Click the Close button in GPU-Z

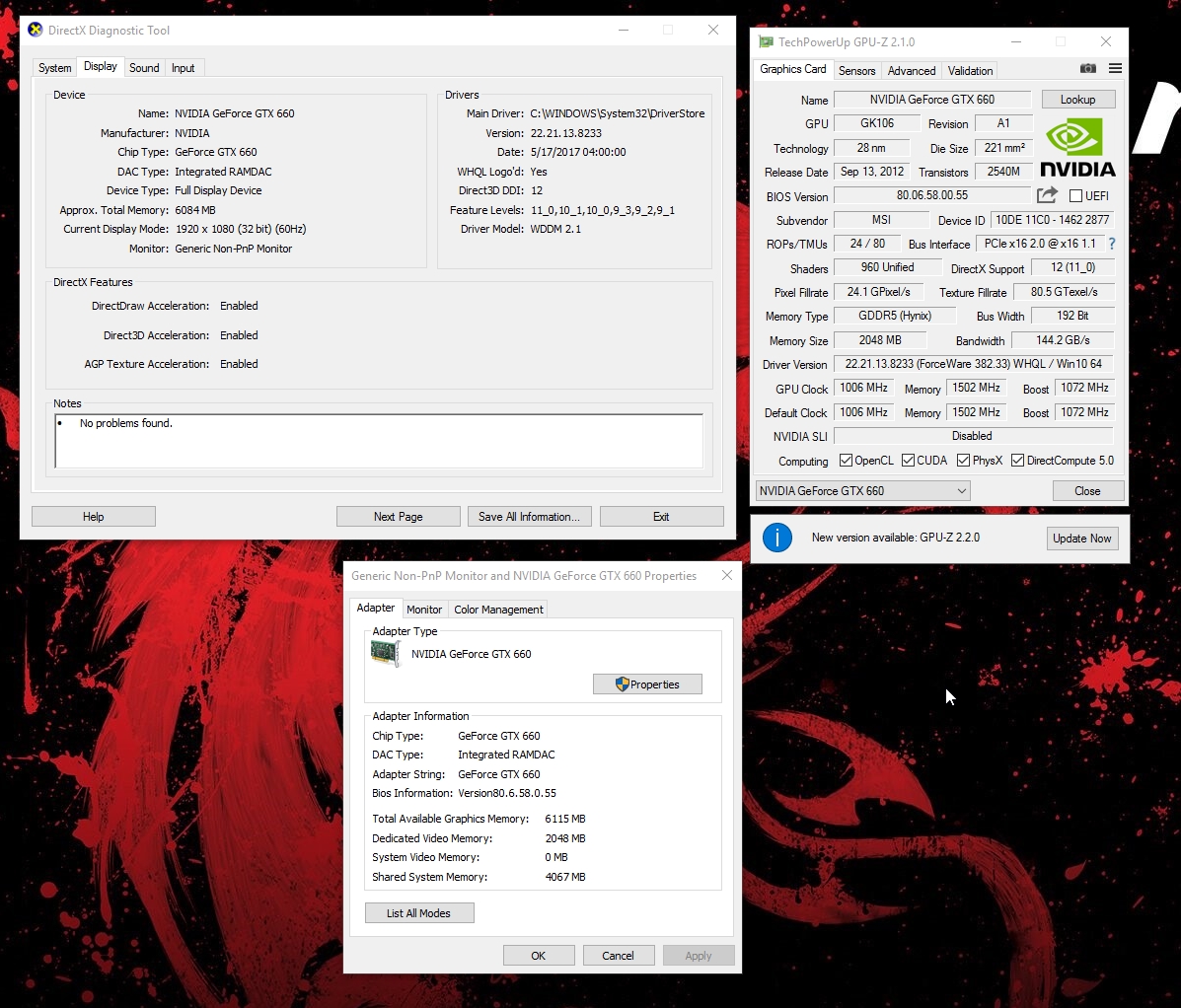pyautogui.click(x=1087, y=491)
